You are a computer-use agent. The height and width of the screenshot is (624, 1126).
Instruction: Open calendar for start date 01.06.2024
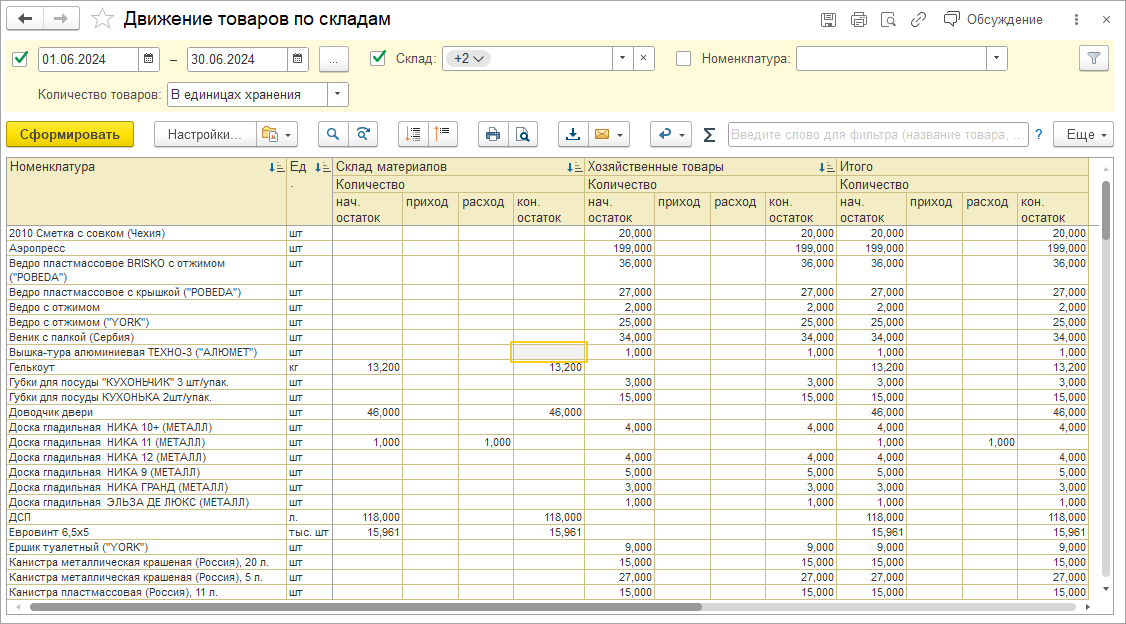[149, 59]
